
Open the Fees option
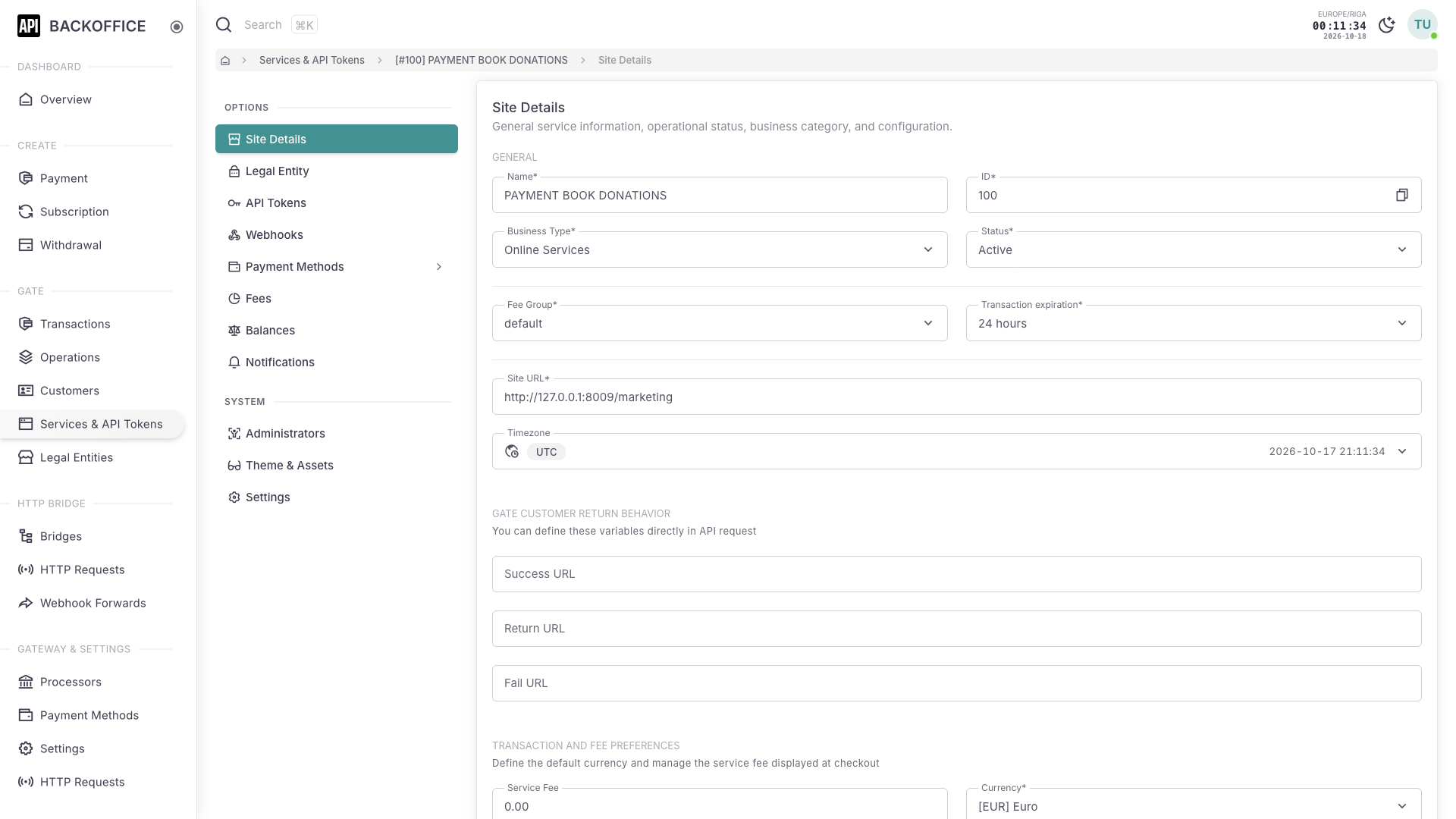[x=337, y=299]
